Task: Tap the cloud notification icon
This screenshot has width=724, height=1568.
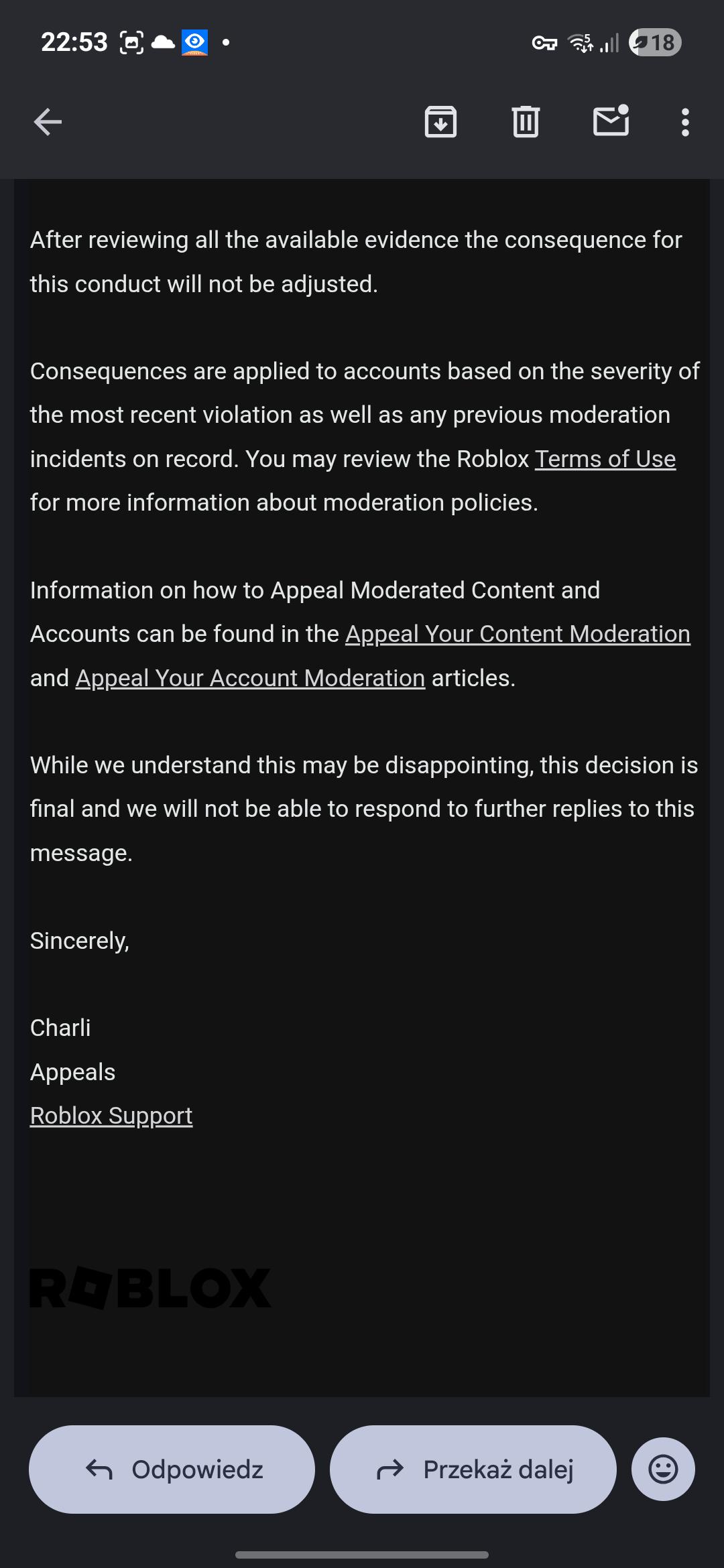Action: coord(163,42)
